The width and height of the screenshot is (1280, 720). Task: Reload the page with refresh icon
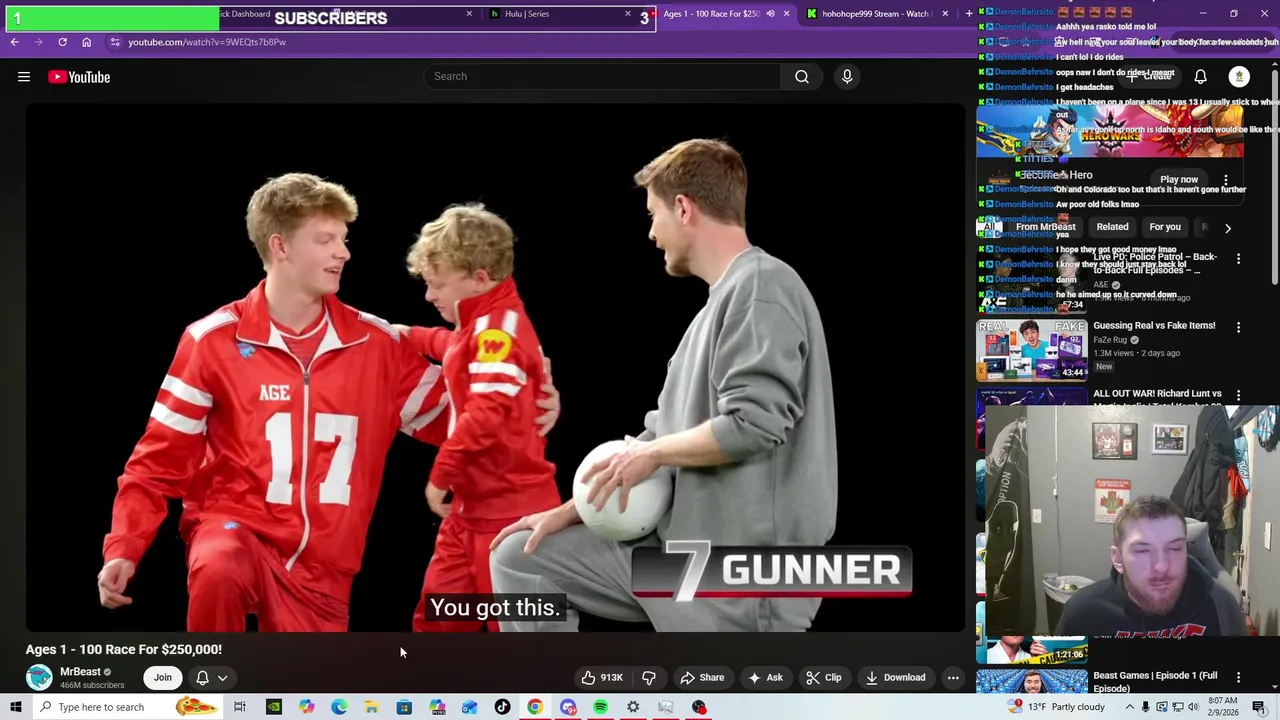(62, 42)
